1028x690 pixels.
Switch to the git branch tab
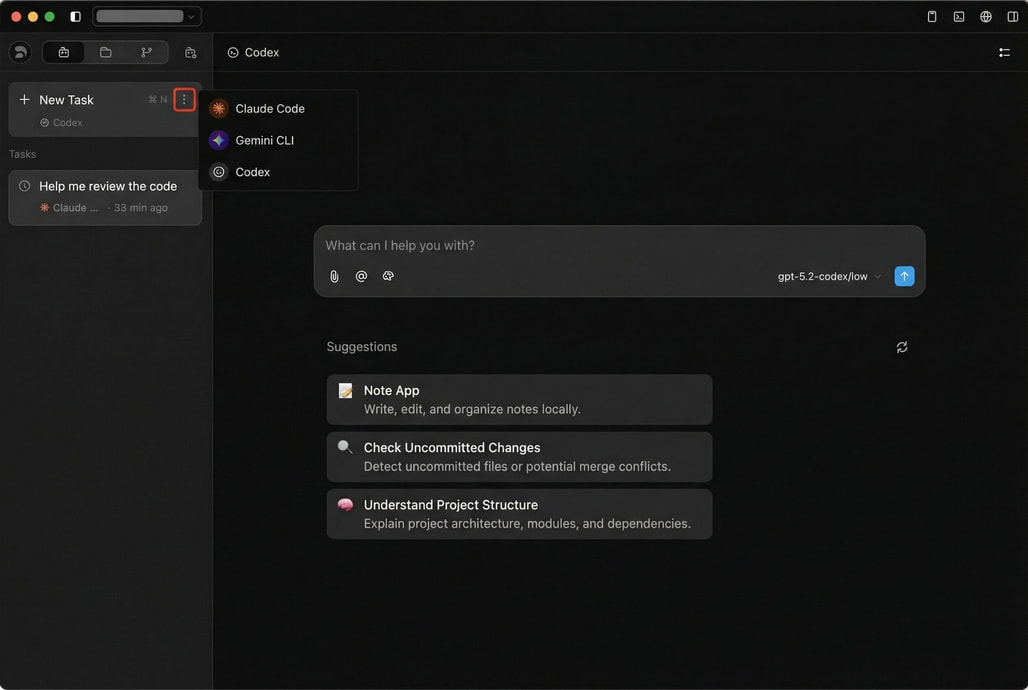point(146,53)
